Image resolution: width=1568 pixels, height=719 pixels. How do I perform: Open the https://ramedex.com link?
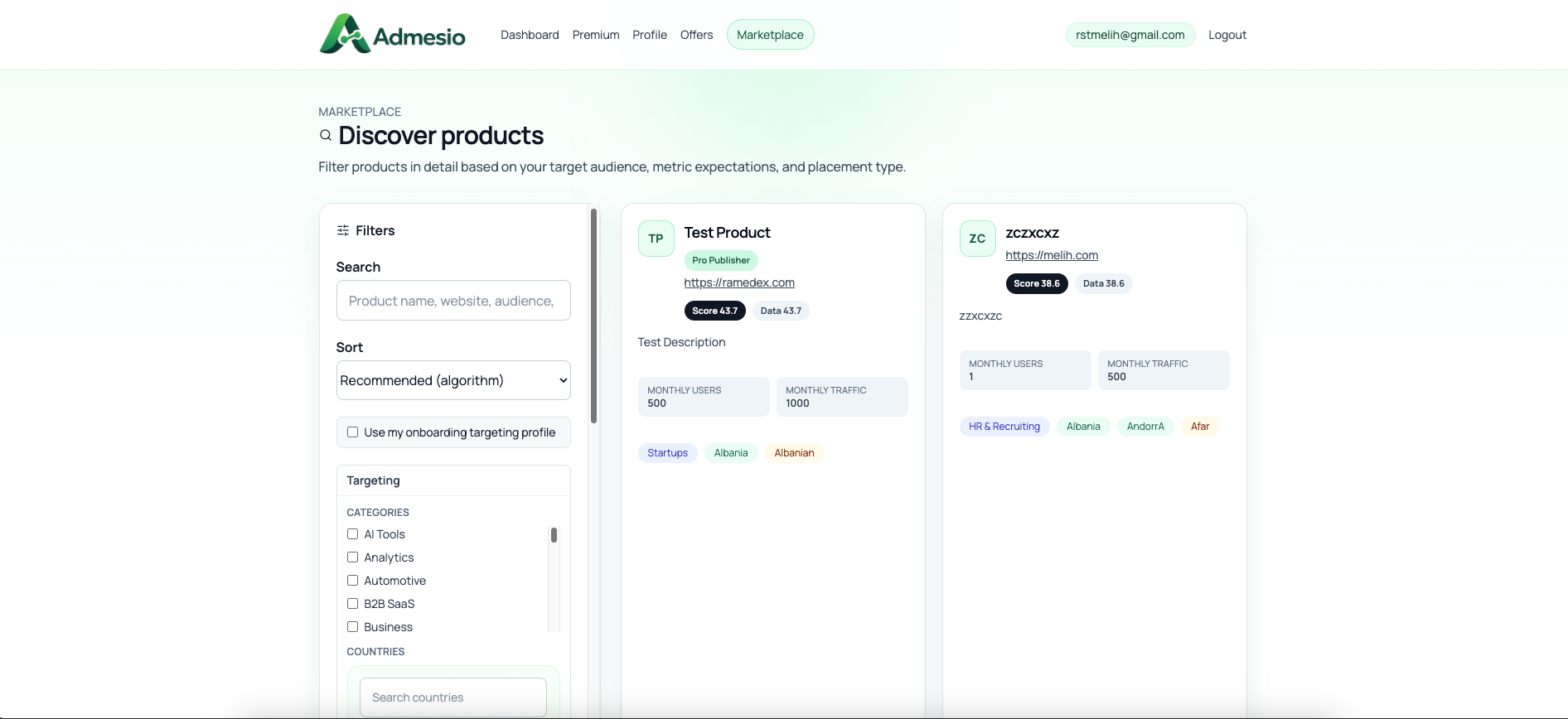739,282
